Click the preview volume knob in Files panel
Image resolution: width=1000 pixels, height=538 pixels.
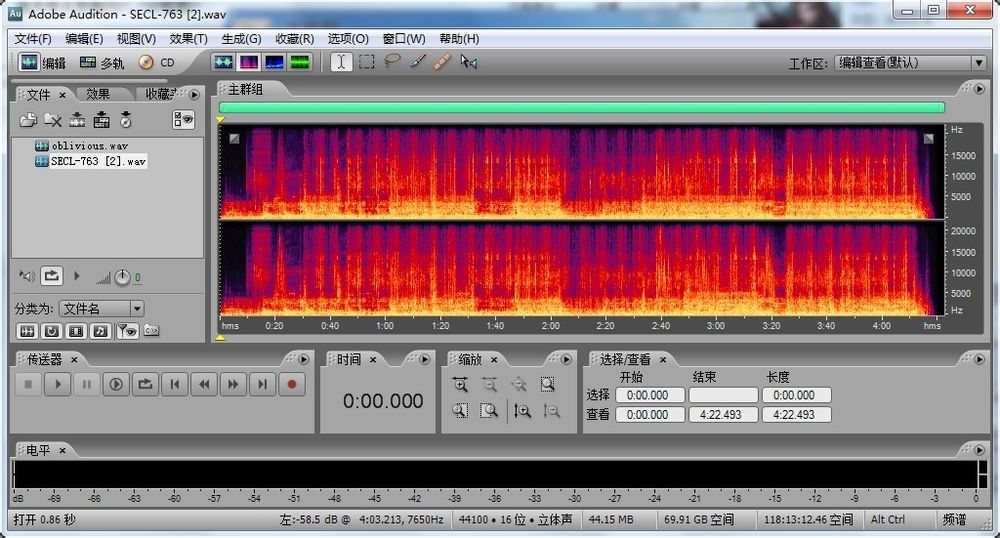pos(122,276)
